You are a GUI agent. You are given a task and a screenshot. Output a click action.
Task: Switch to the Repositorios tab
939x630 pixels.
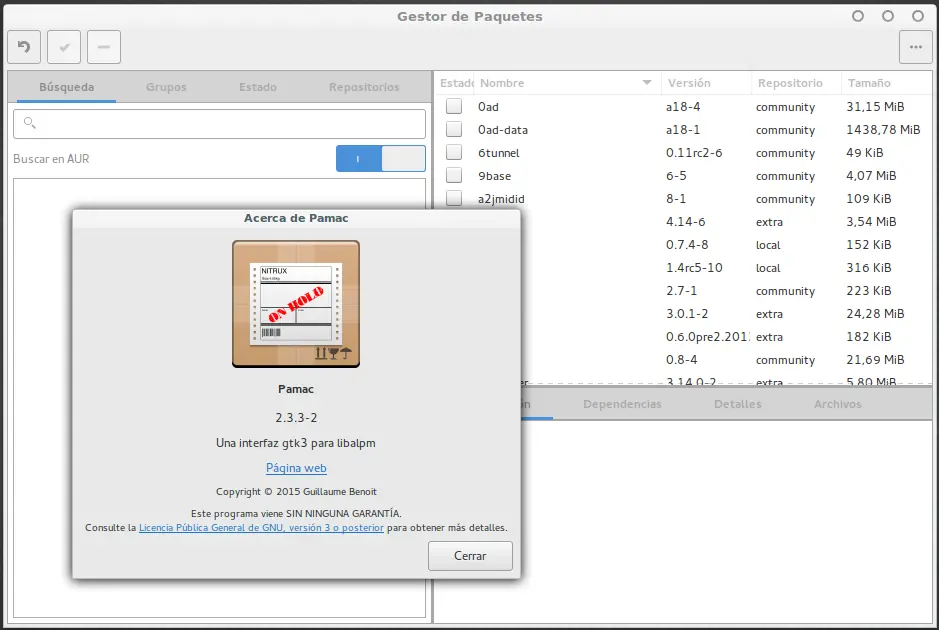pos(364,87)
